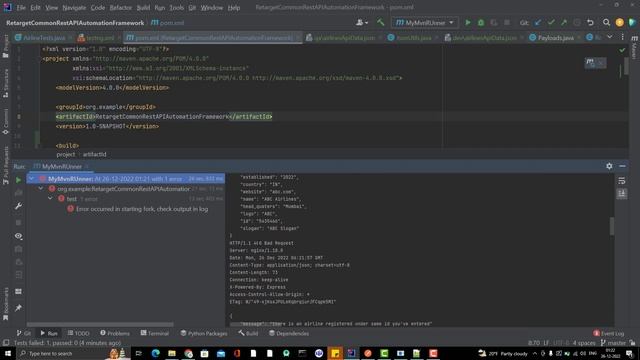Hide the Run tool window
This screenshot has height=360, width=640.
(x=622, y=166)
